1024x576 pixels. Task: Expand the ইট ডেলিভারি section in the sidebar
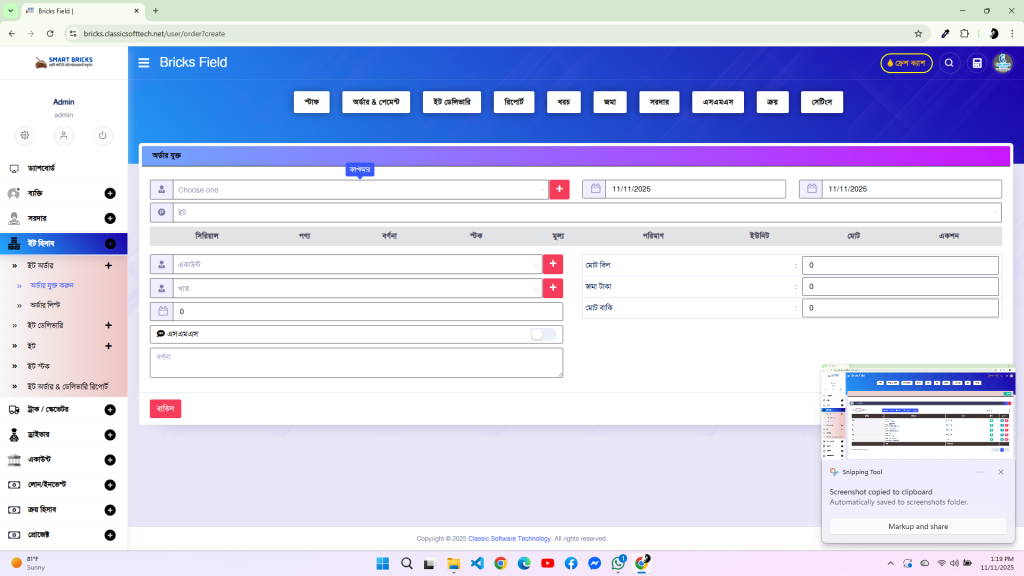coord(108,325)
